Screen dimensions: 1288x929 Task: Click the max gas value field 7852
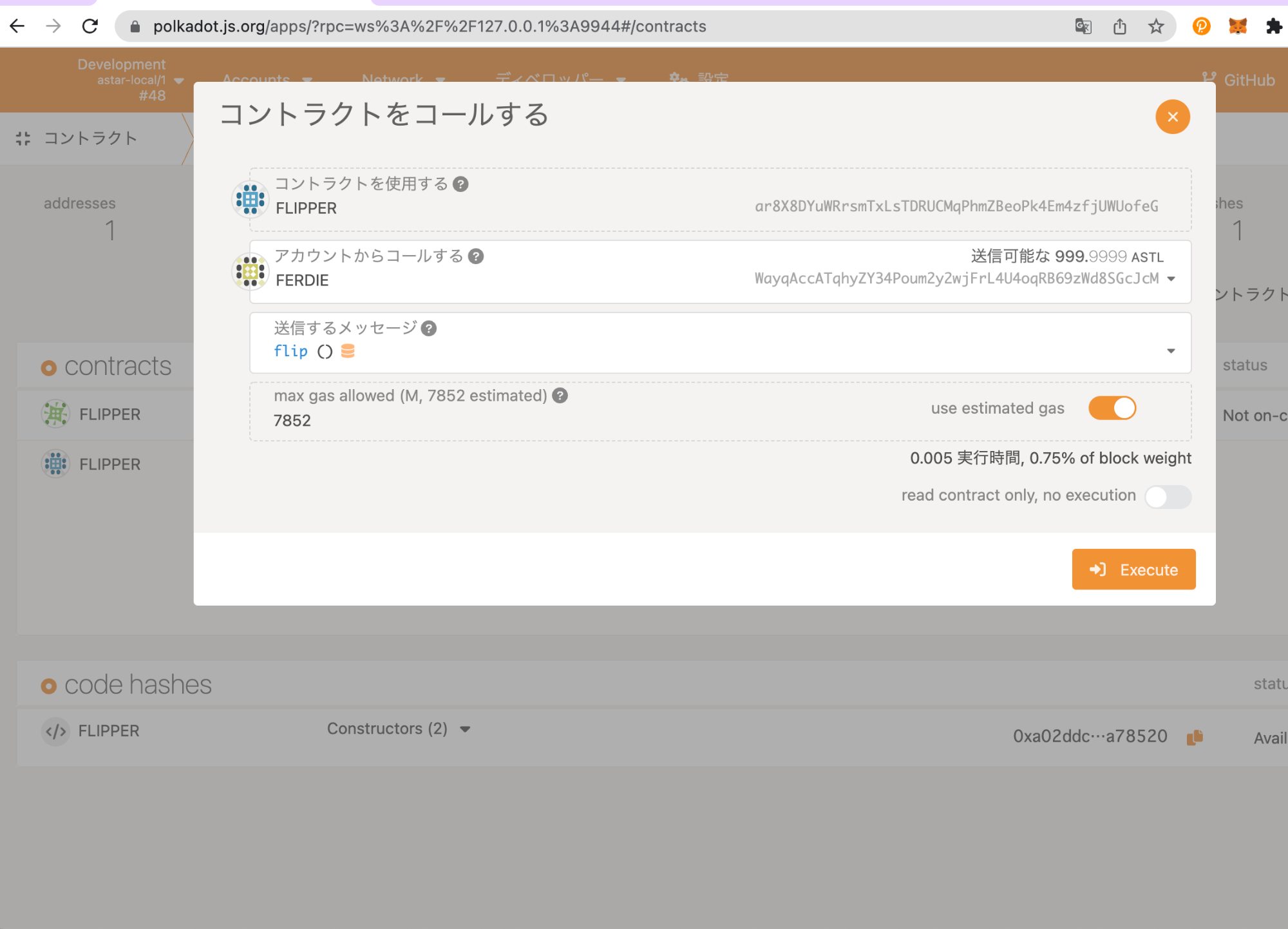click(x=292, y=421)
